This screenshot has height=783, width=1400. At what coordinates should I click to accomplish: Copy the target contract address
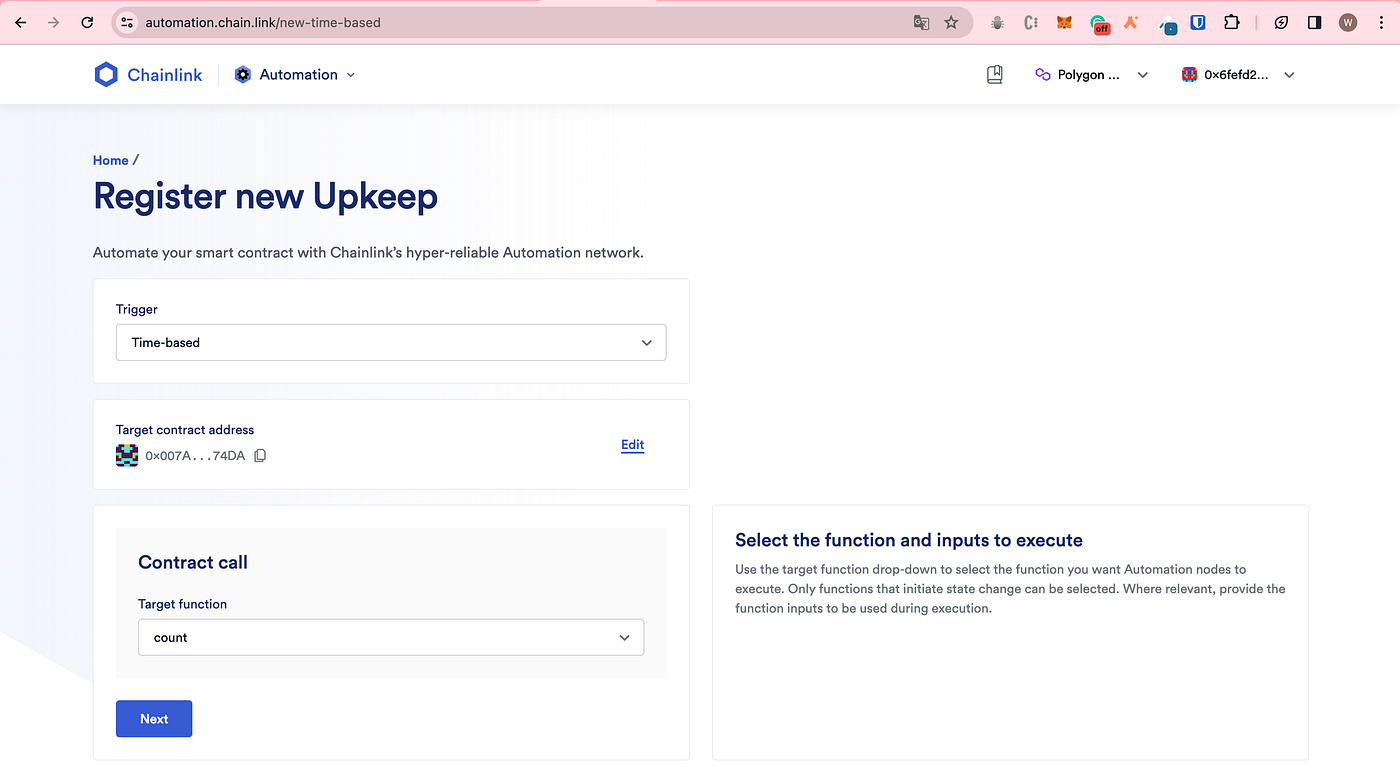(260, 456)
